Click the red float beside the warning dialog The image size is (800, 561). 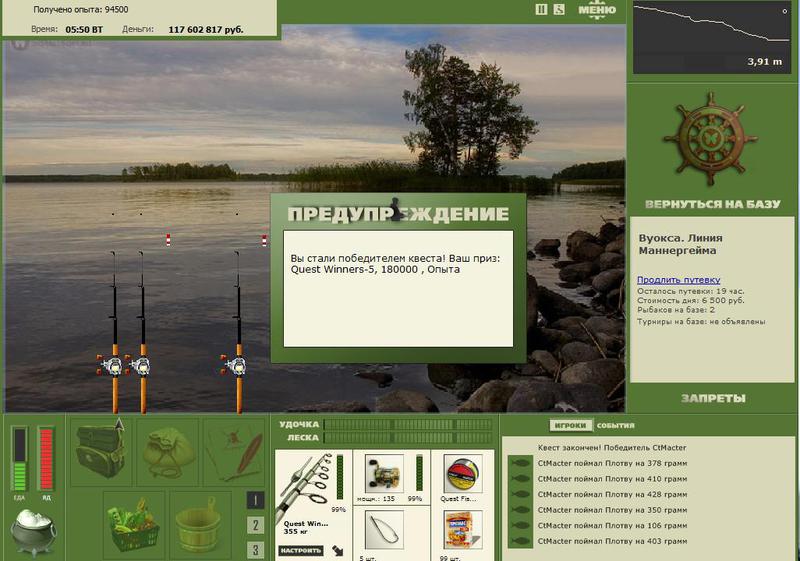click(264, 240)
